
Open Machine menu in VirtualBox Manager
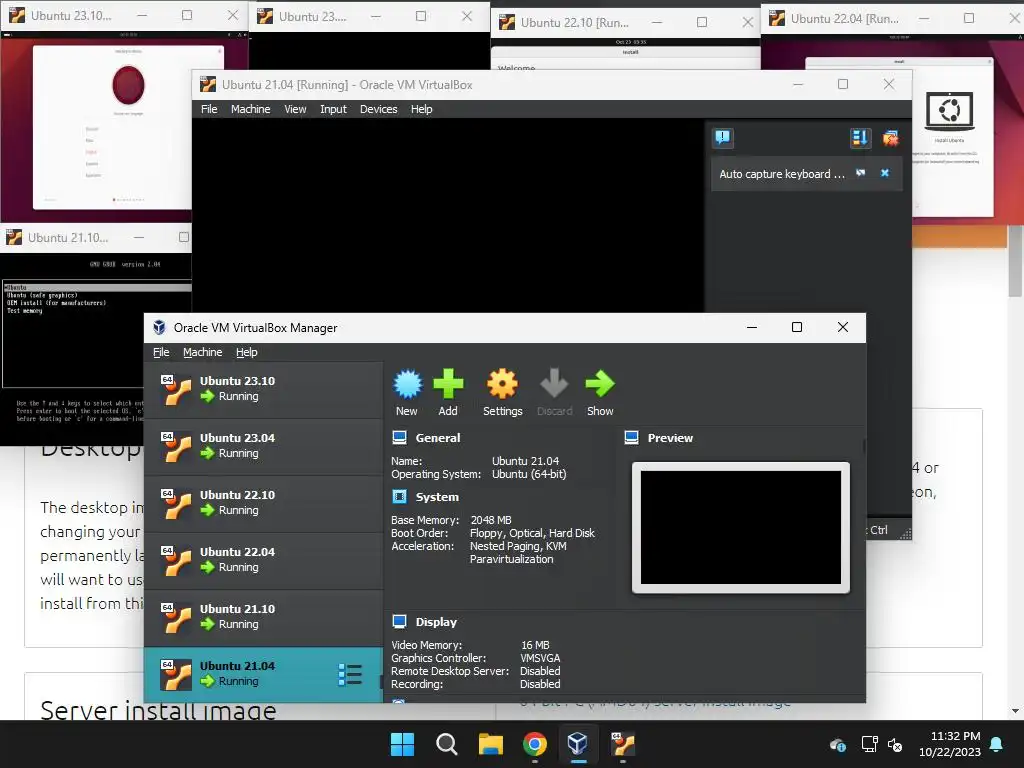[202, 352]
